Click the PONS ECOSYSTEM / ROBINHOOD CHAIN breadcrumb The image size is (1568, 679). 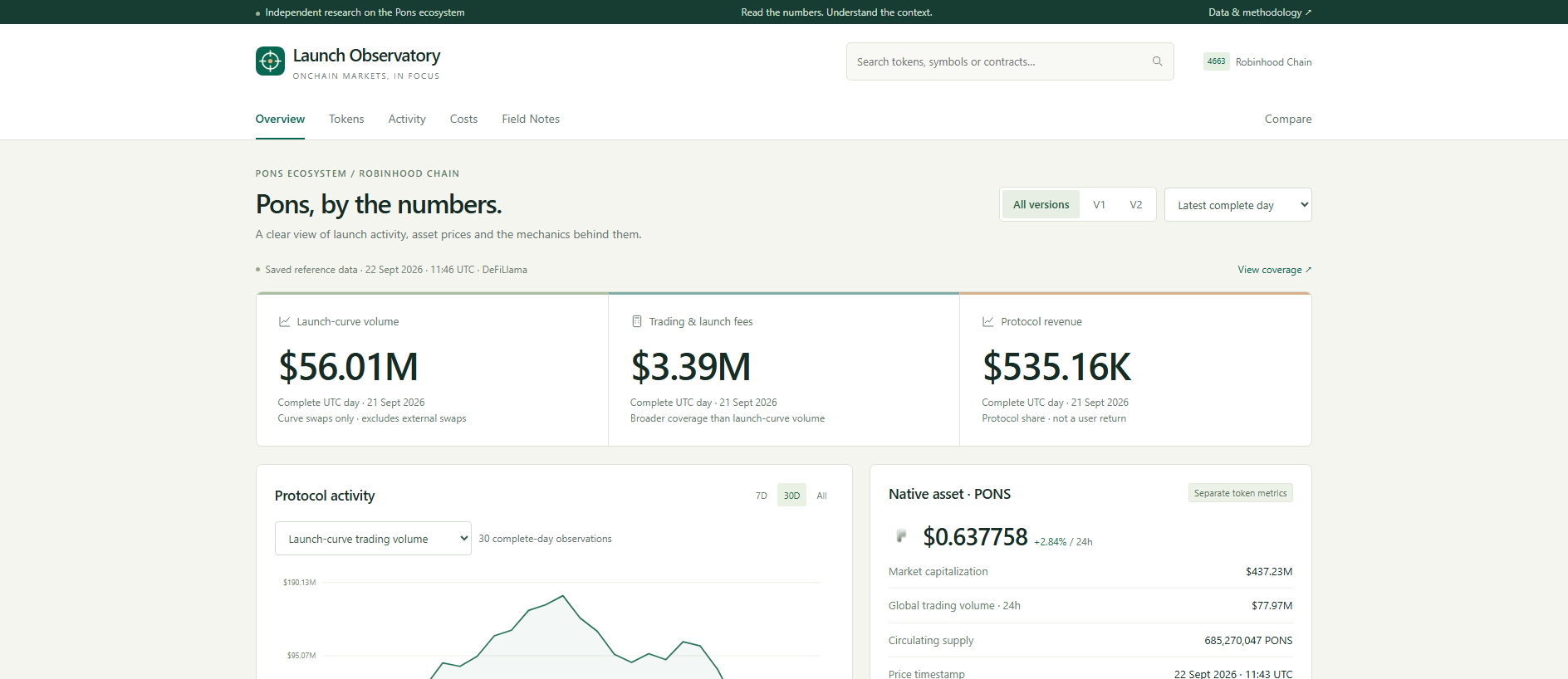click(357, 173)
